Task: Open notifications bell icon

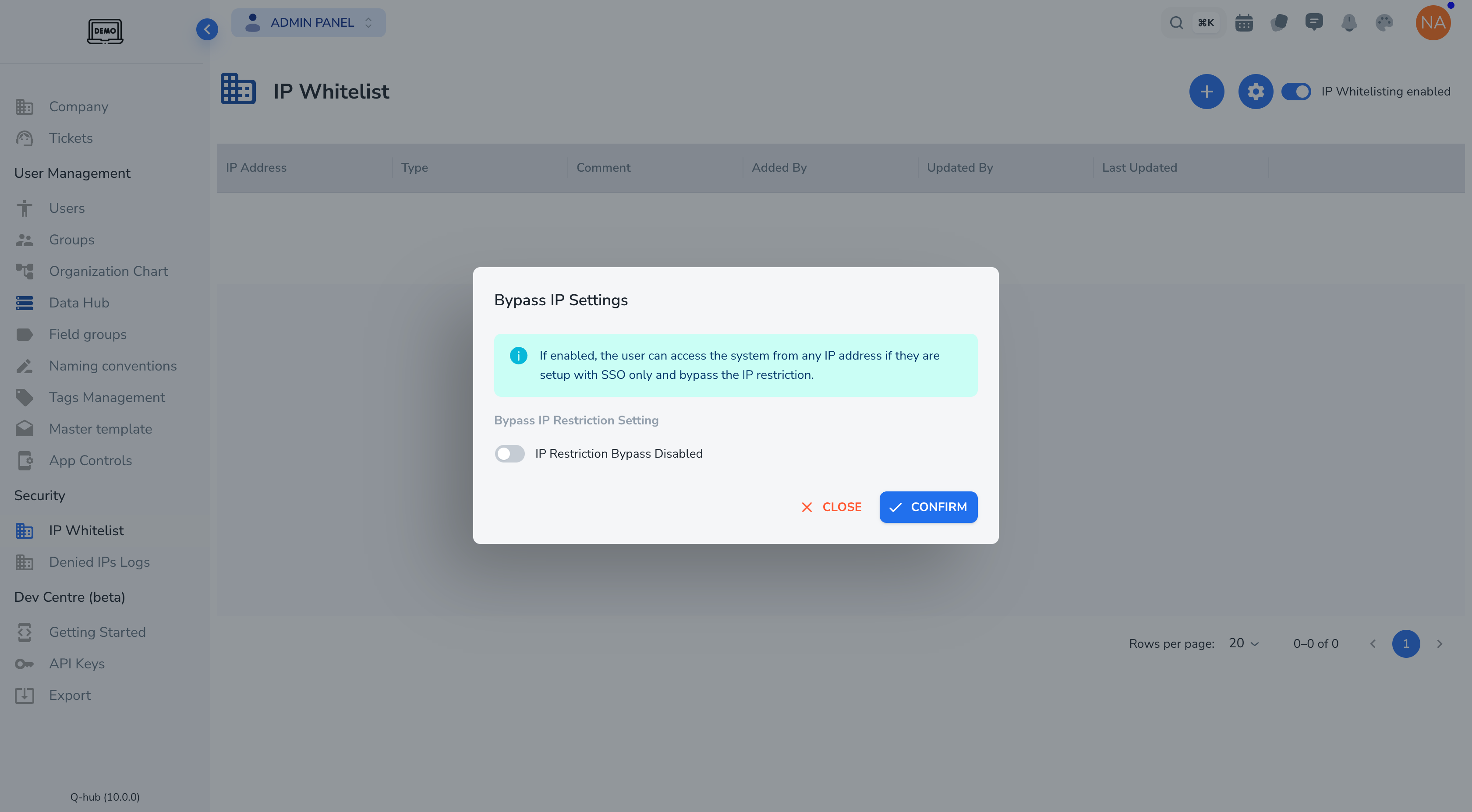Action: point(1348,23)
